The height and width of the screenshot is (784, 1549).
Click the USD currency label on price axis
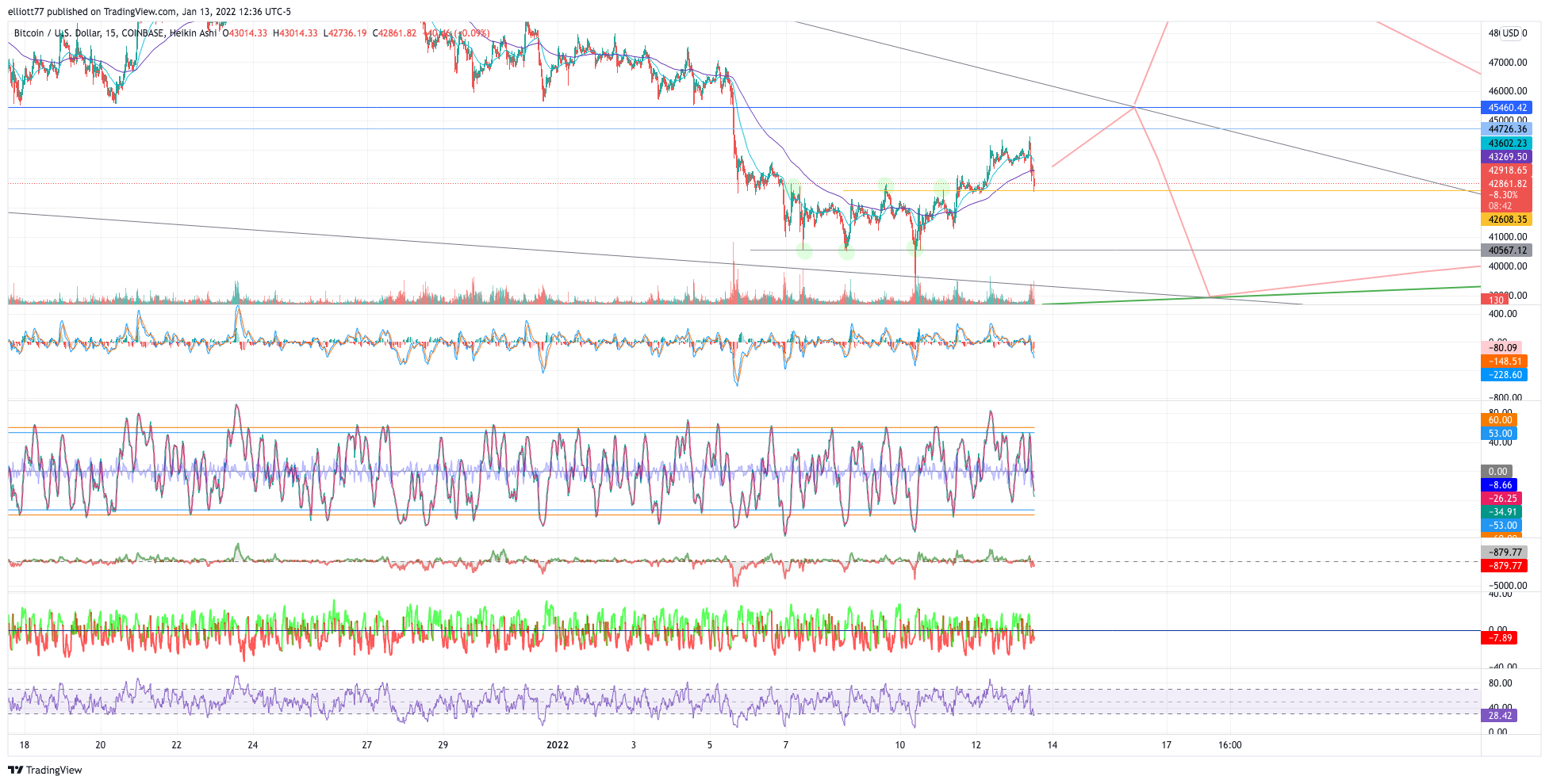(x=1510, y=33)
